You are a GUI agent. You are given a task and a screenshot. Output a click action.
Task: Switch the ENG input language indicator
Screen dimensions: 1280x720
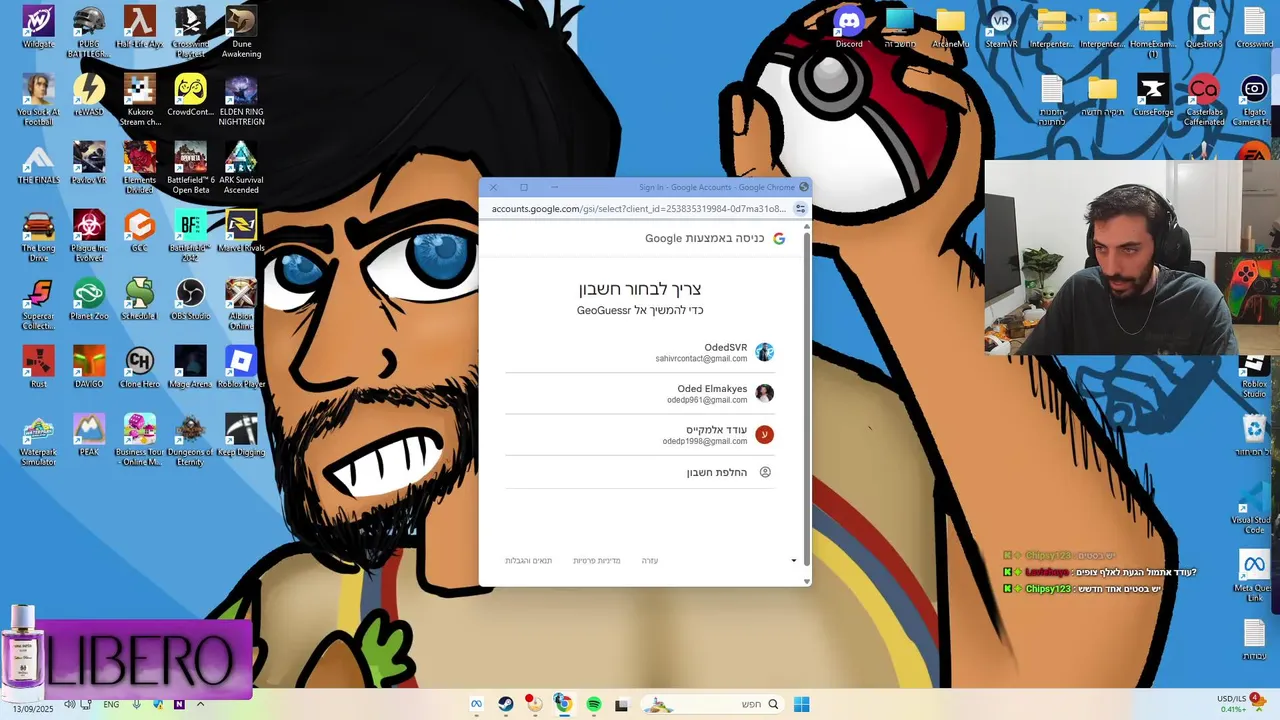point(111,704)
